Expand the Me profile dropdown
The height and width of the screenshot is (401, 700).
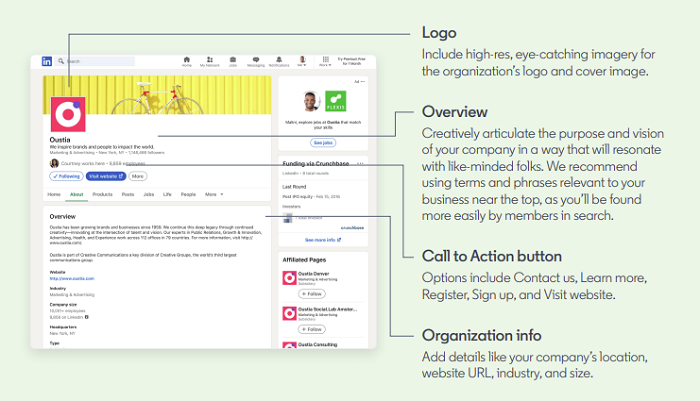302,61
